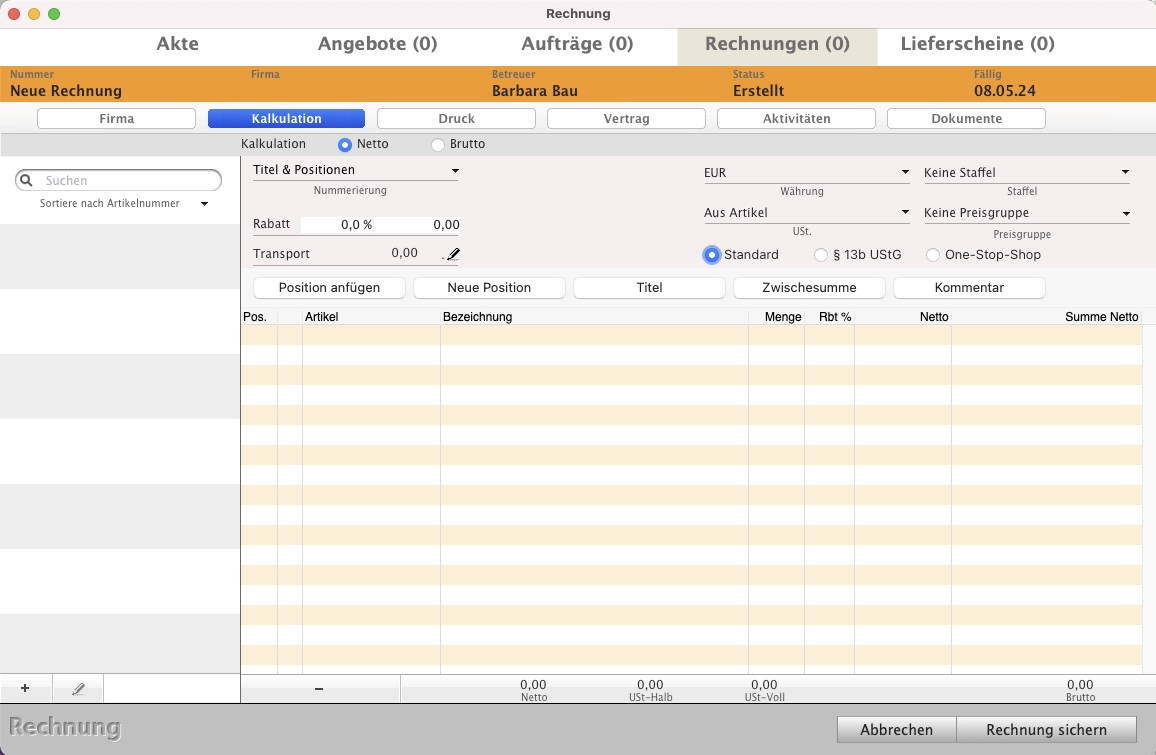Image resolution: width=1156 pixels, height=755 pixels.
Task: Click the plus icon at bottom left
Action: pos(25,689)
